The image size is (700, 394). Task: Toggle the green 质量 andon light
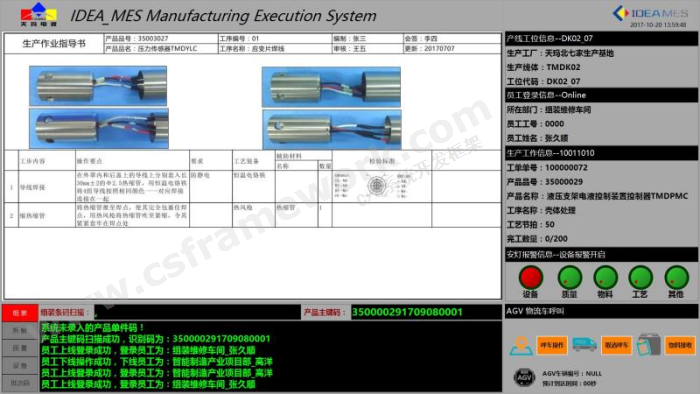coord(570,278)
